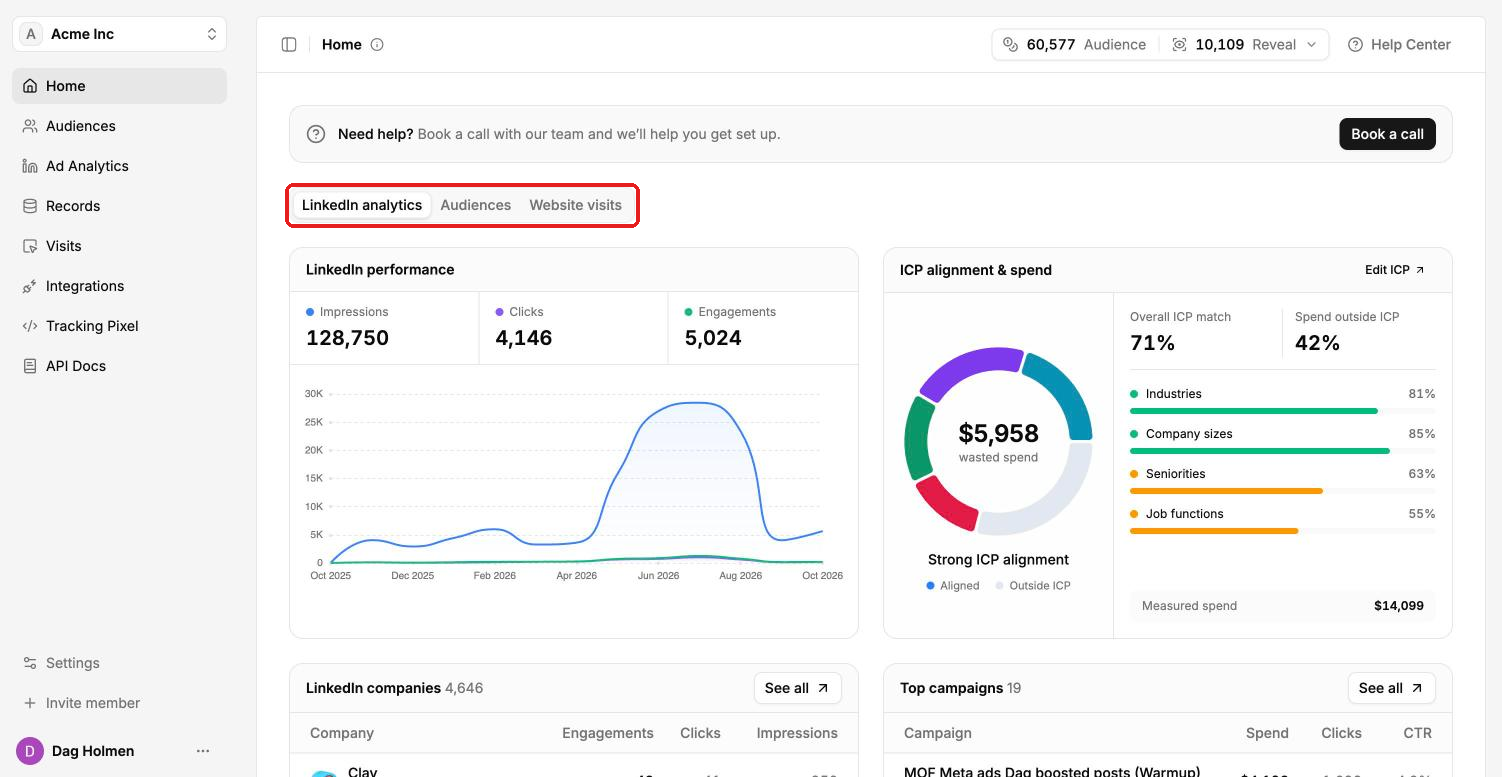
Task: Click the Audiences people icon in sidebar
Action: pos(30,126)
